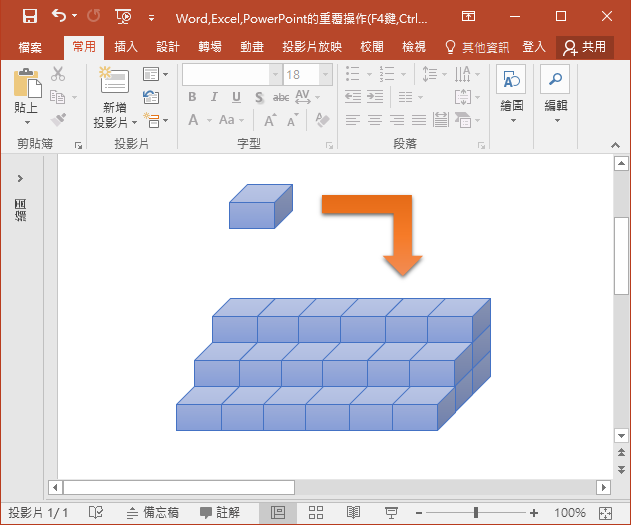631x525 pixels.
Task: Open the undo history dropdown arrow
Action: (74, 16)
